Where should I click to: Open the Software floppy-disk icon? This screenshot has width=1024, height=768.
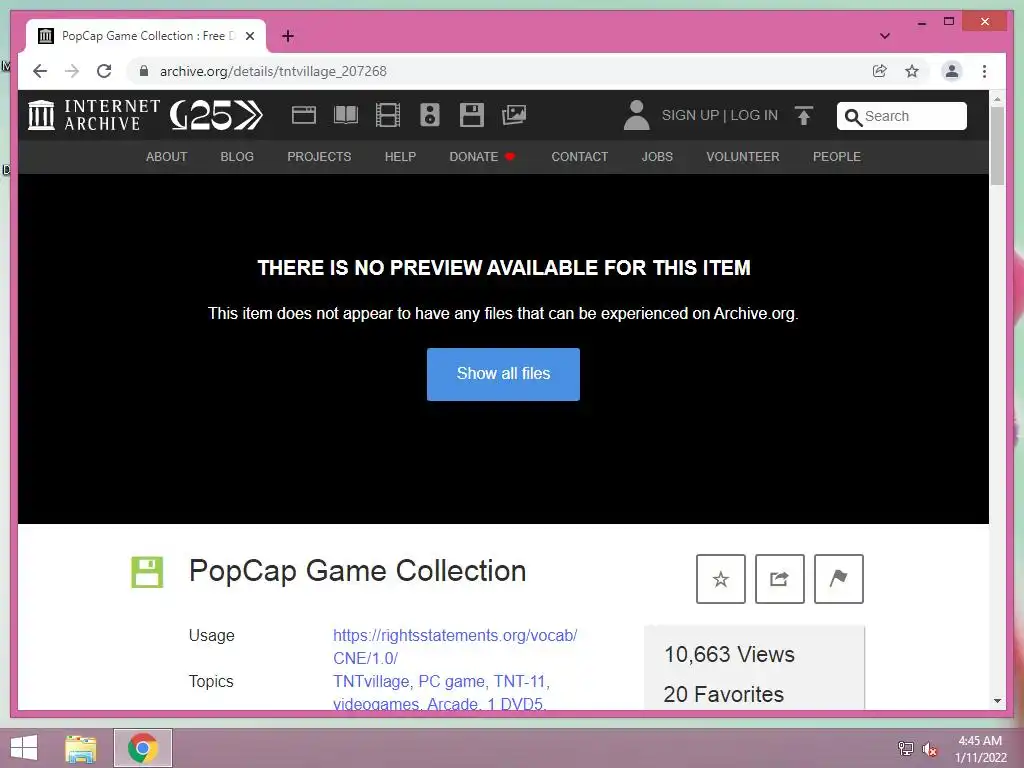click(471, 115)
